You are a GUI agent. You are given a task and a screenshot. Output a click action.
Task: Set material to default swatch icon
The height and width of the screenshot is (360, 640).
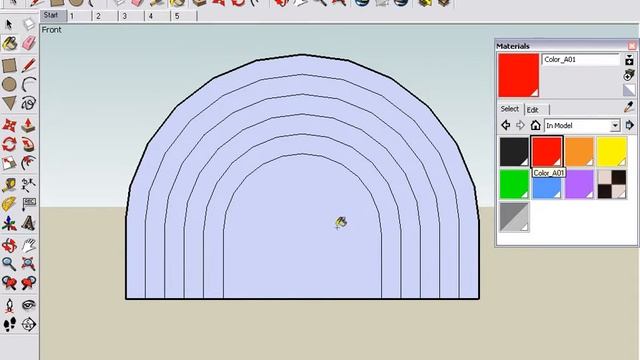pos(629,90)
